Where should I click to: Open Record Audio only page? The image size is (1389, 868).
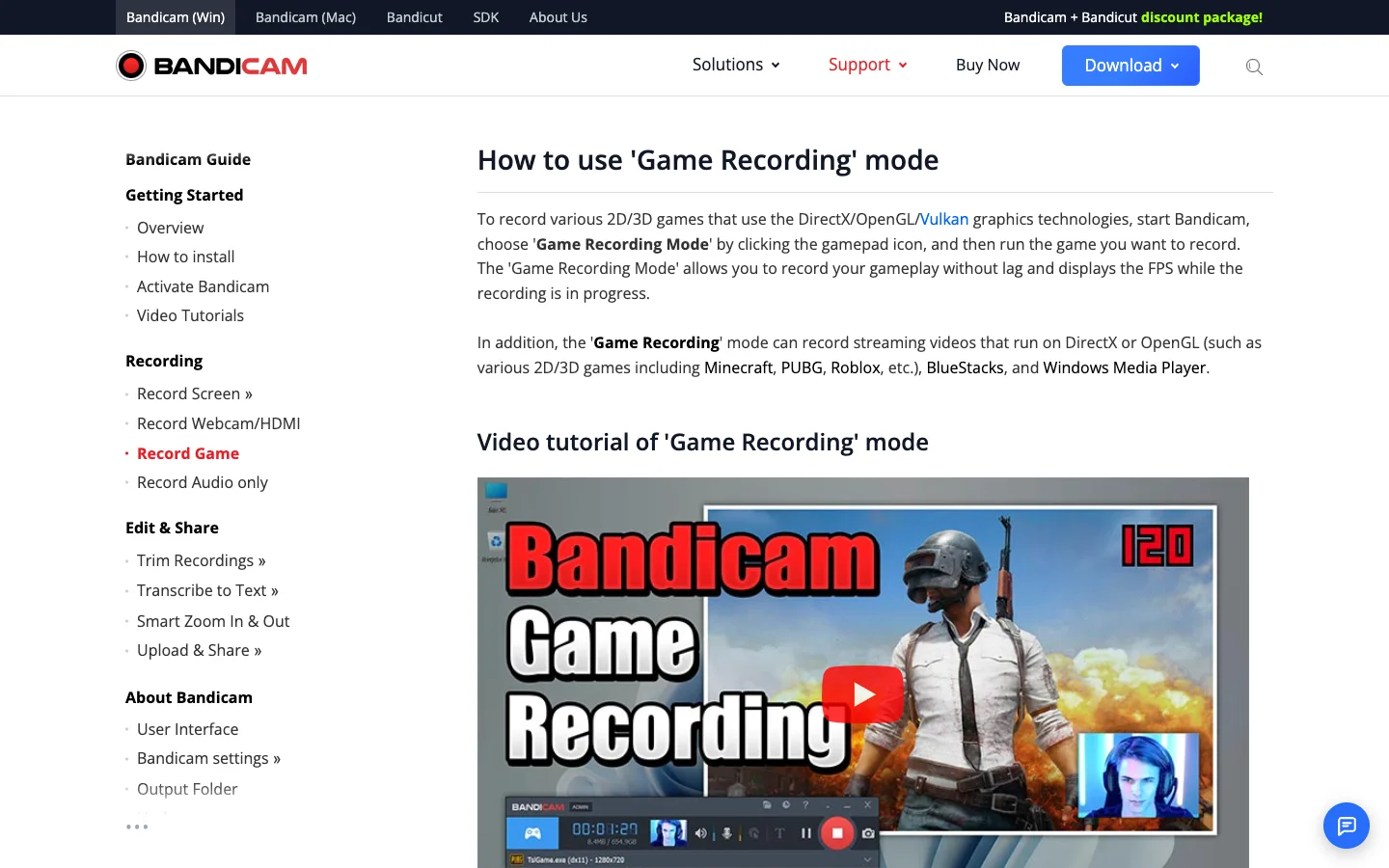pos(203,482)
